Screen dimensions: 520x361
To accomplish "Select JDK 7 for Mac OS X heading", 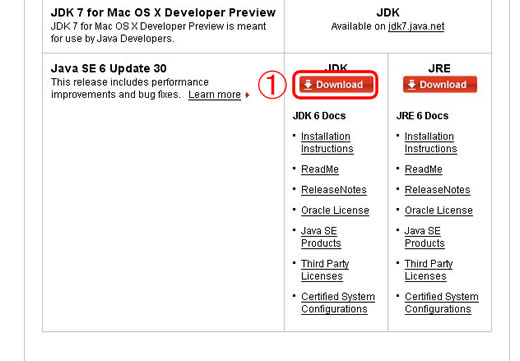I will [x=163, y=13].
